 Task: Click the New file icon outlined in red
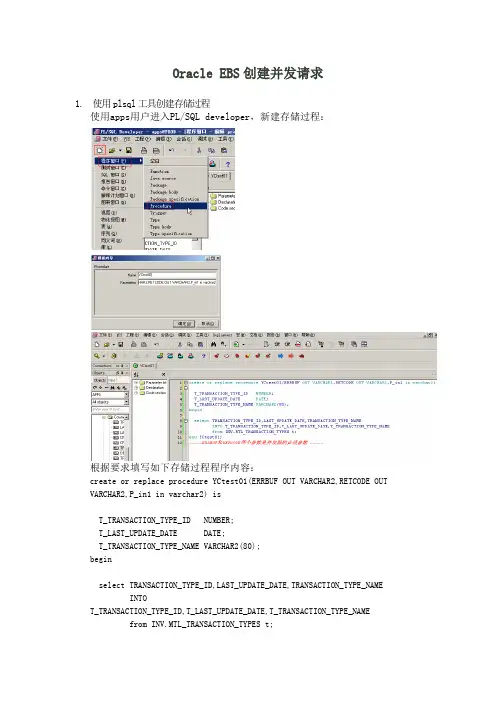pos(100,150)
